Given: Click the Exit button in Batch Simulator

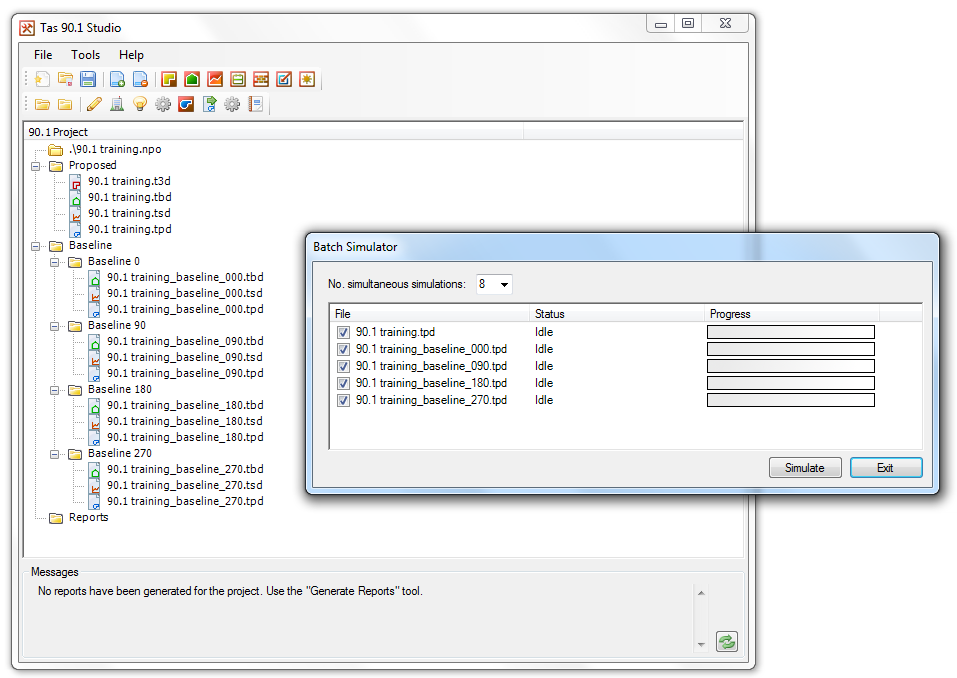Looking at the screenshot, I should point(886,468).
